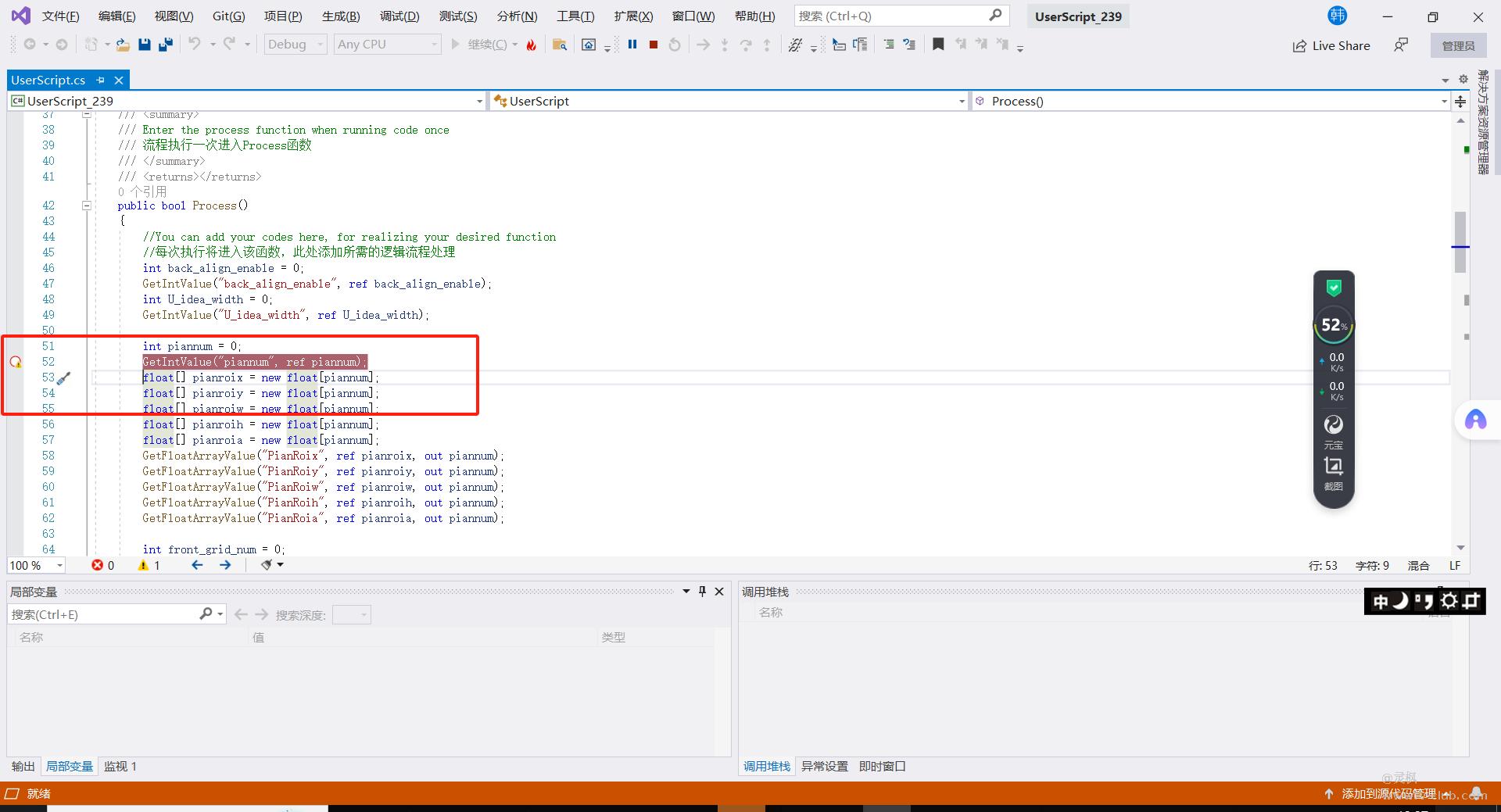Image resolution: width=1501 pixels, height=812 pixels.
Task: Open the 解决方案资源管理器 side tab
Action: (x=1483, y=121)
